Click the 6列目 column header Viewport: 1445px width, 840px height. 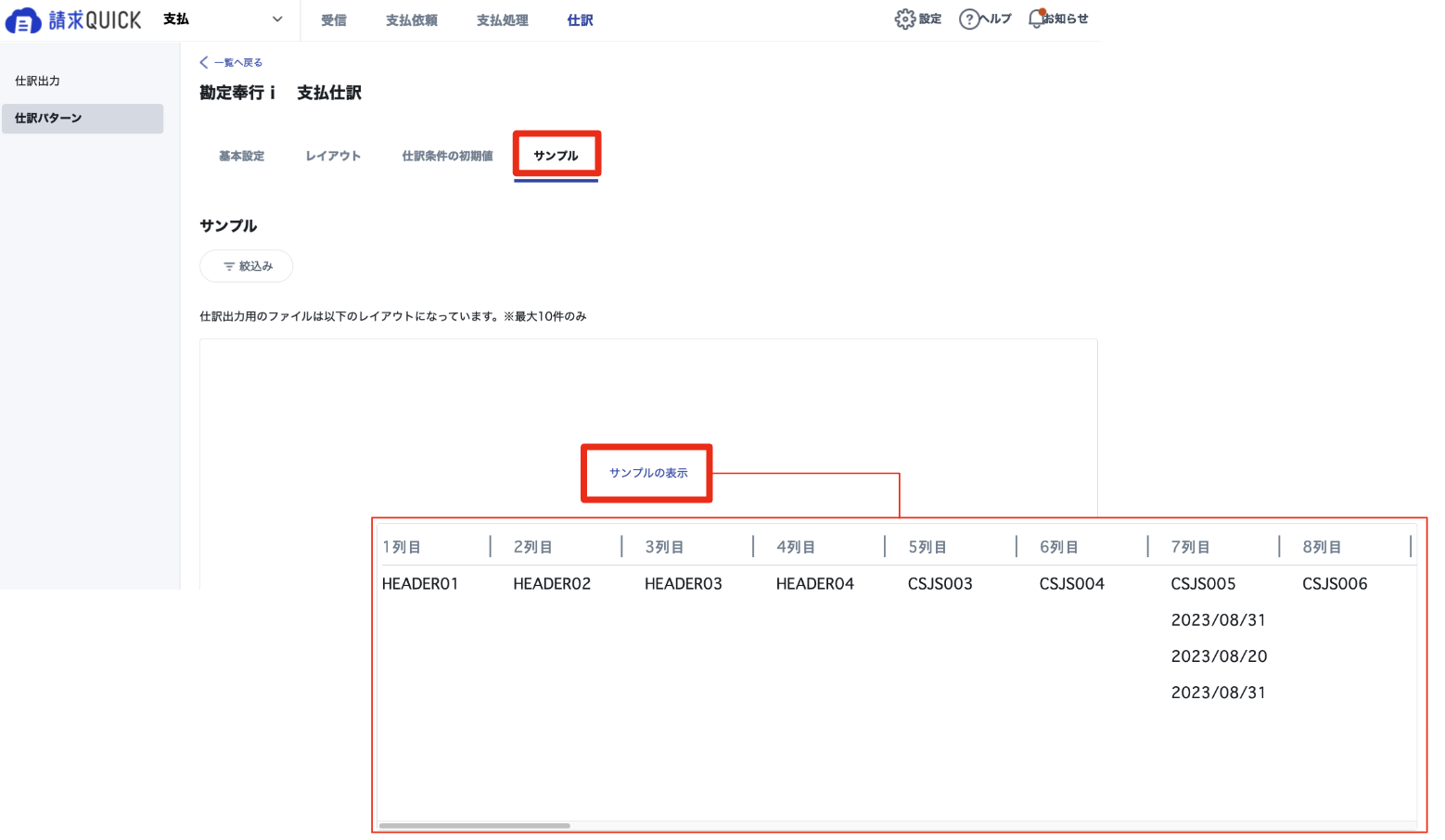tap(1059, 547)
